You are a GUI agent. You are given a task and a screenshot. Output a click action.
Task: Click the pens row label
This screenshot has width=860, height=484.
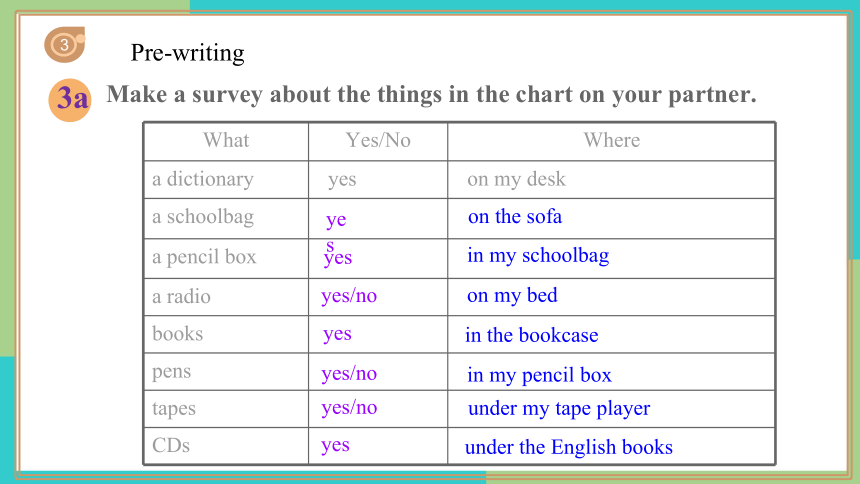172,372
